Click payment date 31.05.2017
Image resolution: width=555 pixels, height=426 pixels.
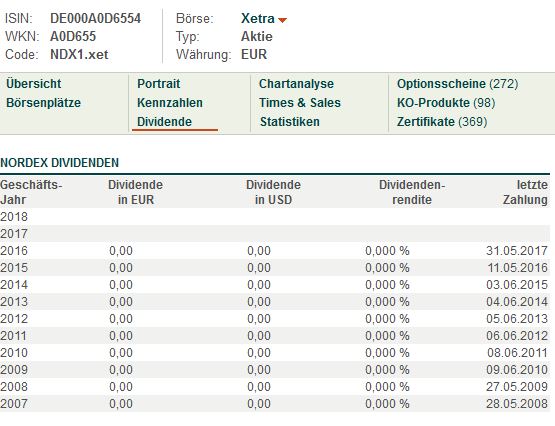517,251
